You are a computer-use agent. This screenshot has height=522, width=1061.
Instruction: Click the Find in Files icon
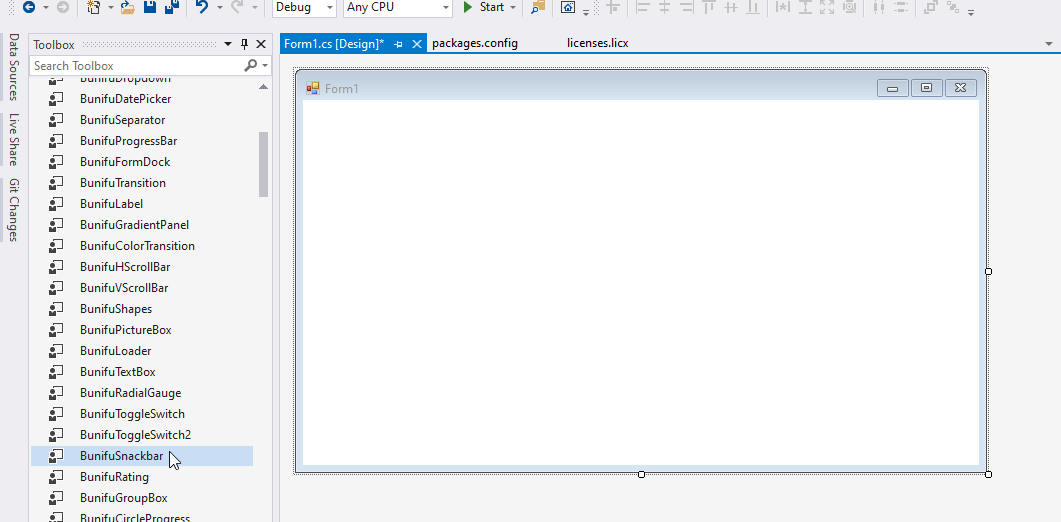pyautogui.click(x=538, y=7)
